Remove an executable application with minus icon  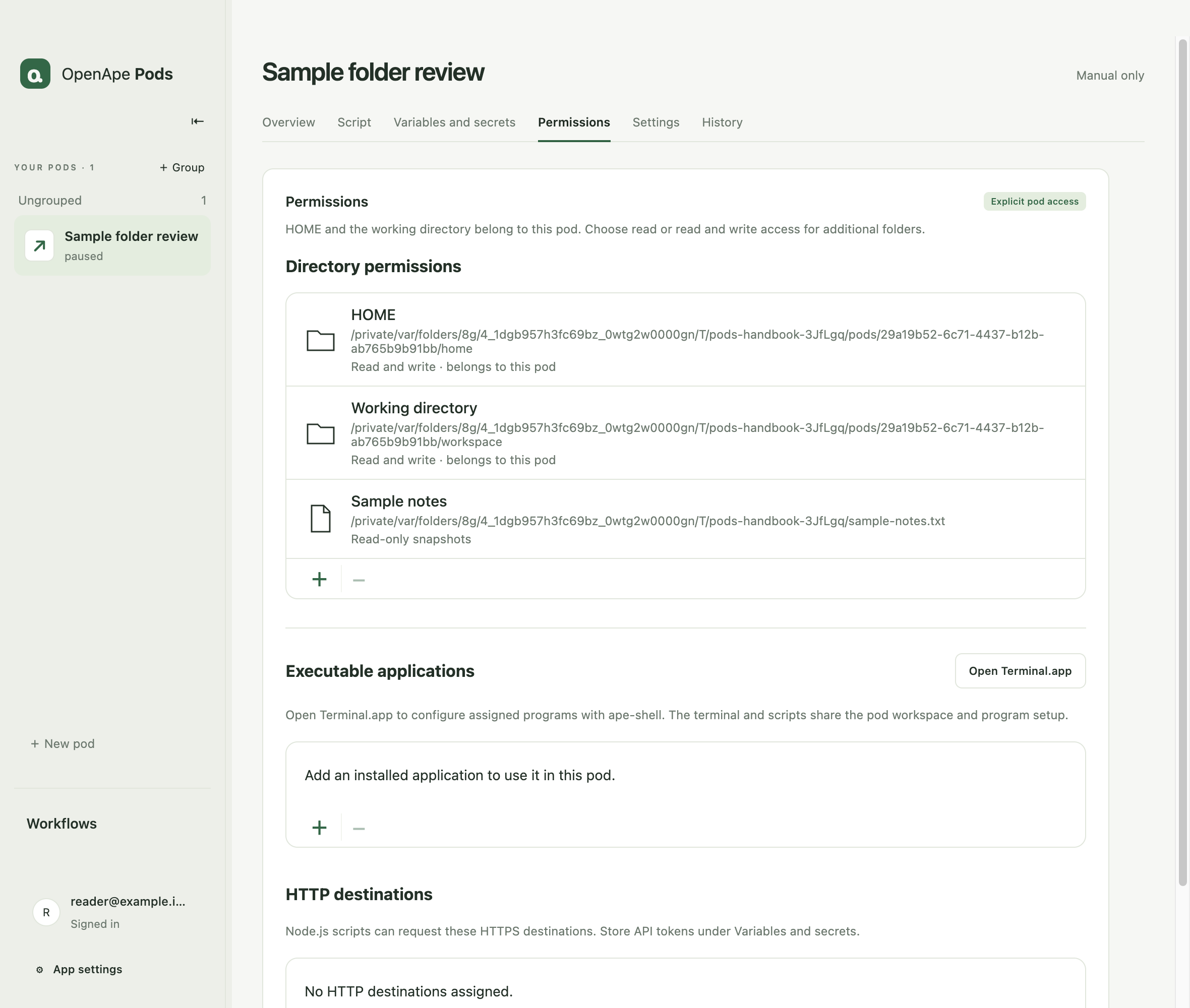[x=359, y=829]
